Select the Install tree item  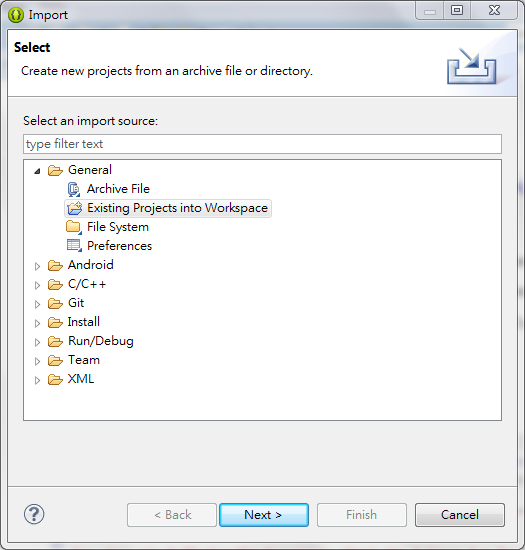click(83, 322)
